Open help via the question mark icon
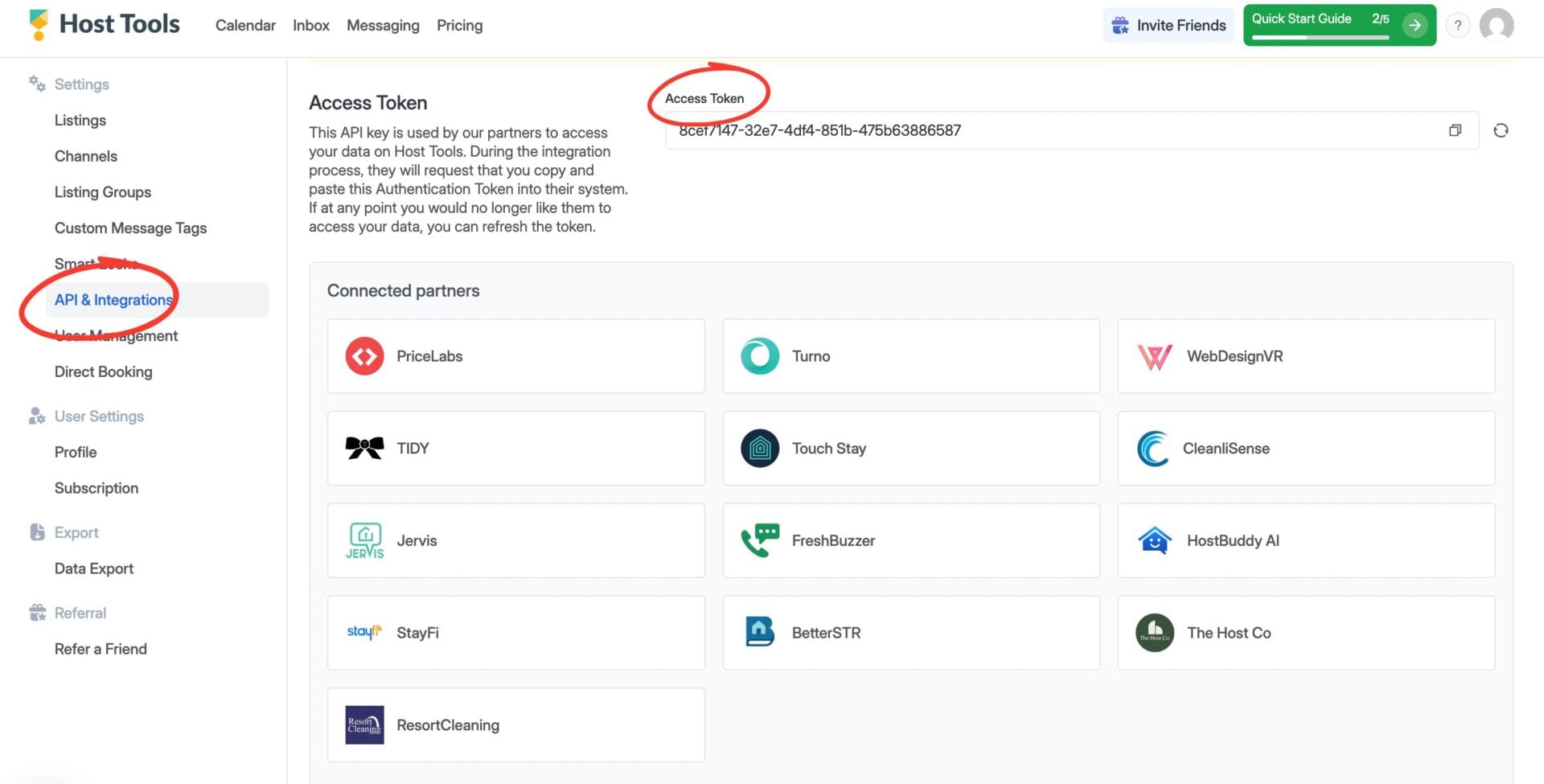 [x=1457, y=25]
